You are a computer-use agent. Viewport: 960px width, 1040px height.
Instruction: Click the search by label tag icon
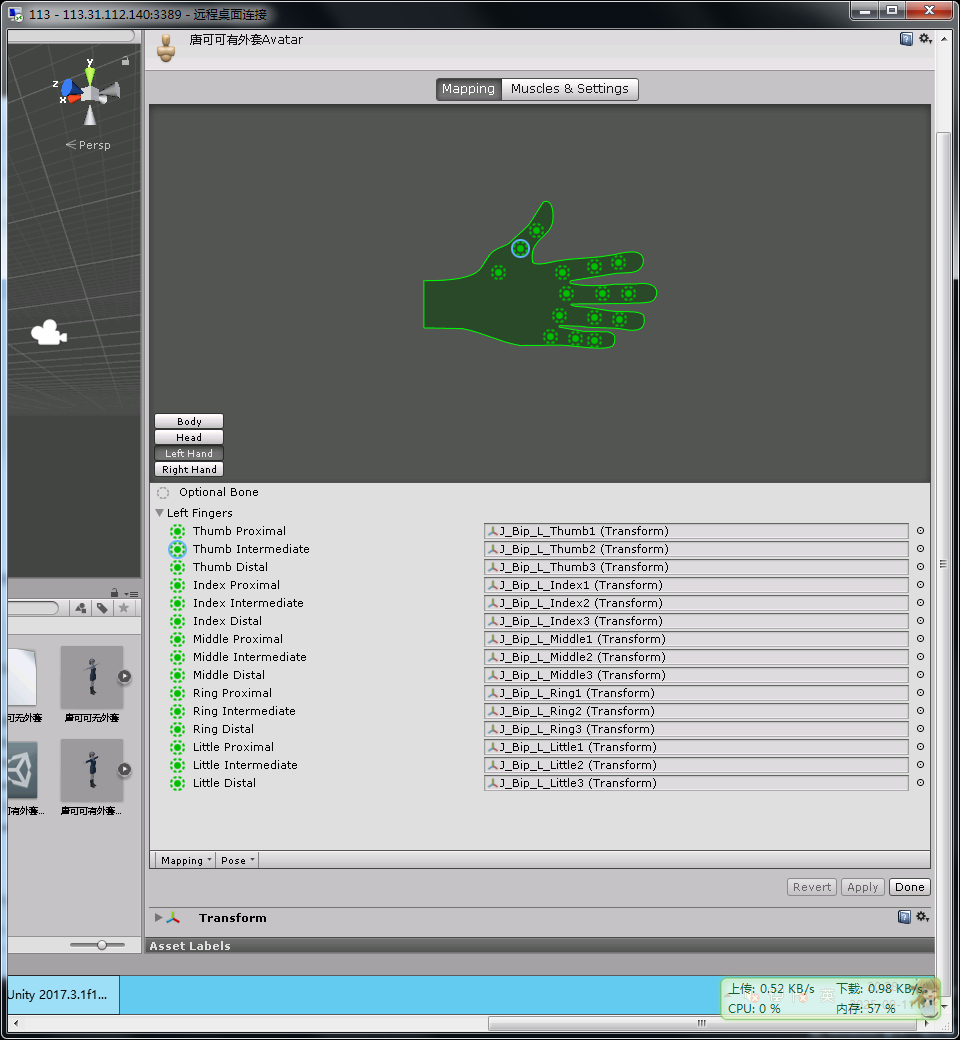pyautogui.click(x=102, y=608)
